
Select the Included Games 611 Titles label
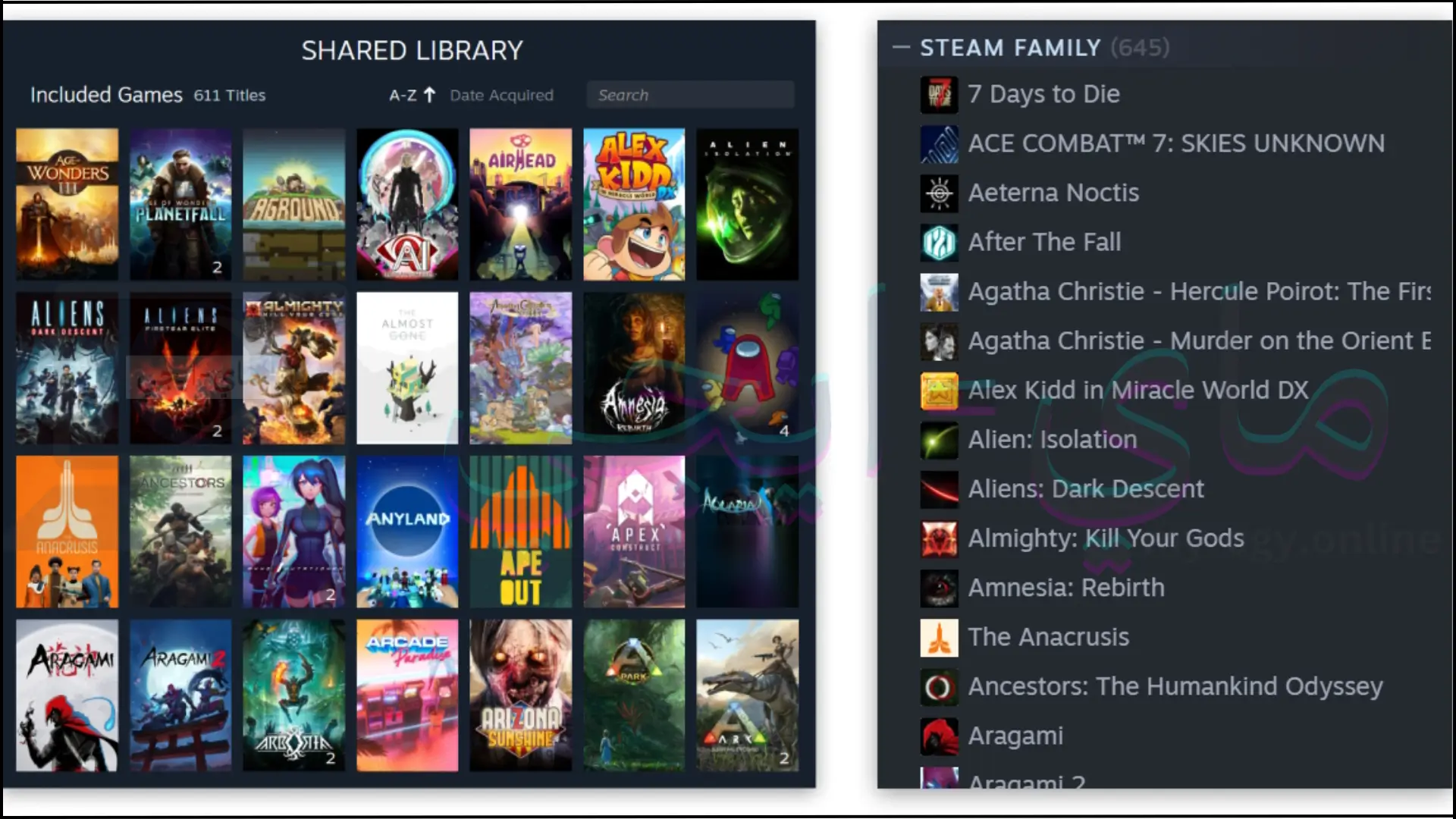[x=147, y=95]
